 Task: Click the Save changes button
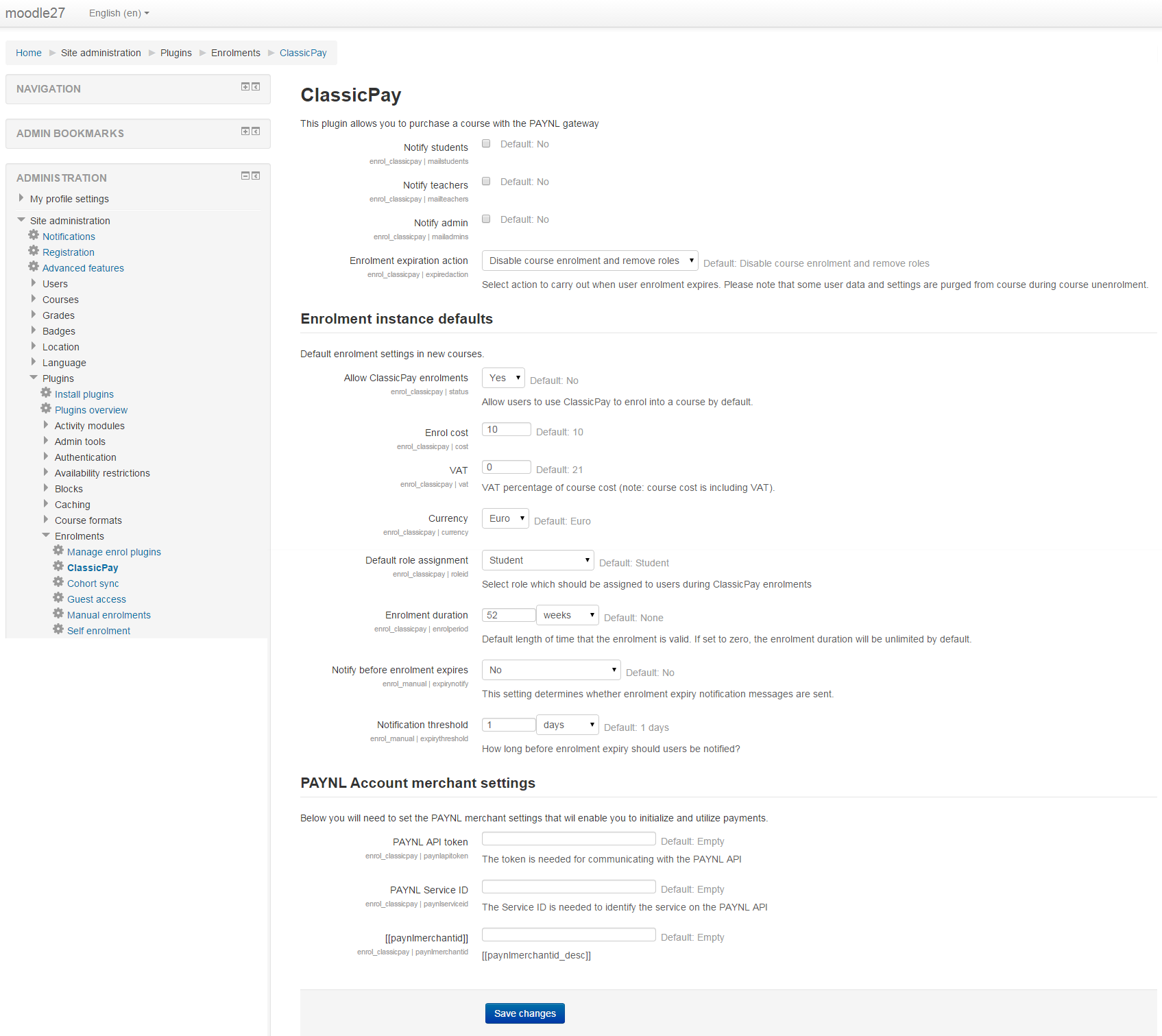pyautogui.click(x=525, y=1013)
